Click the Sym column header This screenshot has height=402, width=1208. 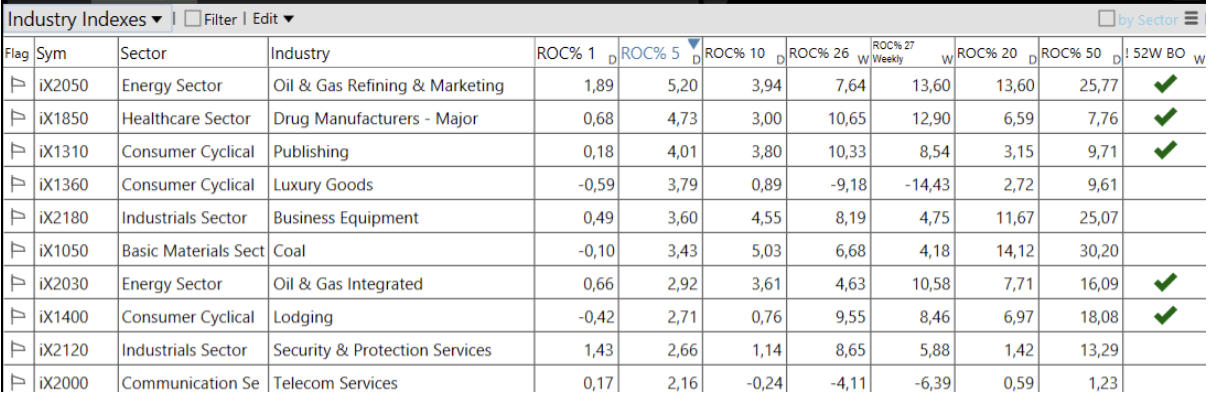[x=52, y=54]
